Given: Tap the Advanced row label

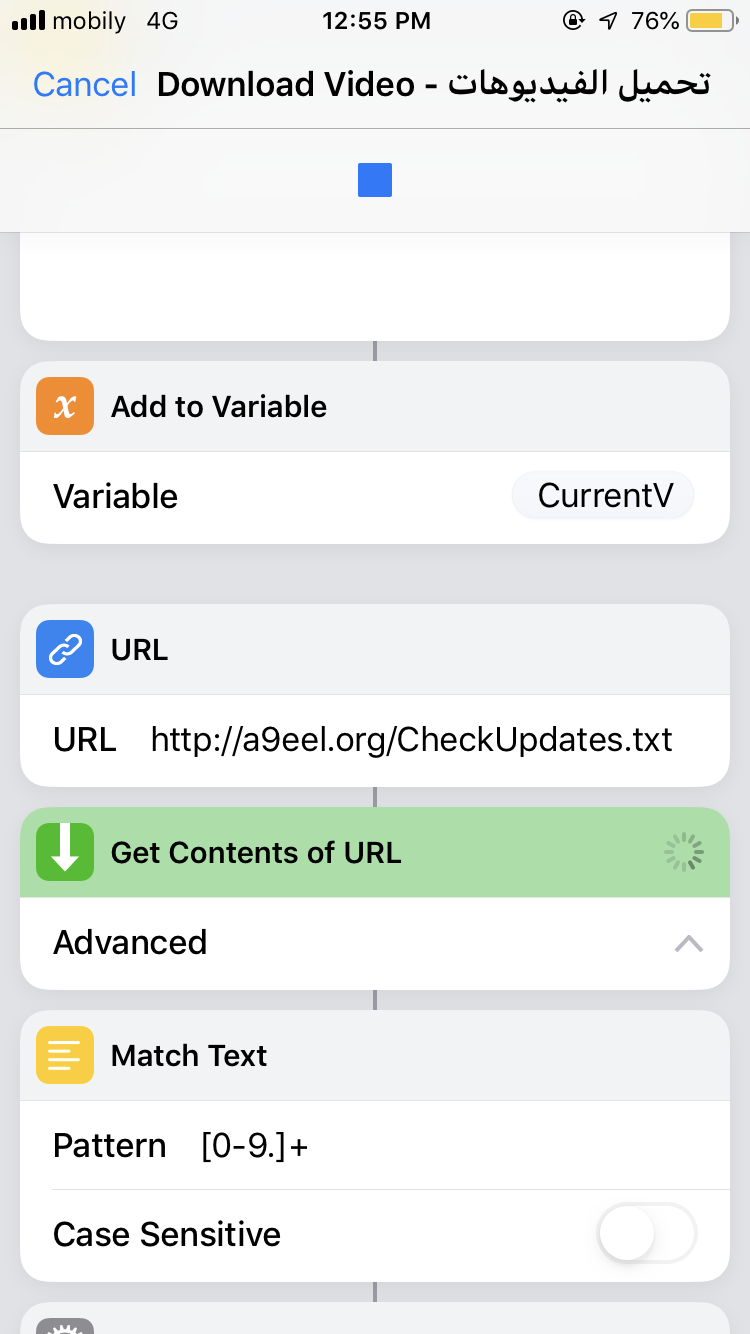Looking at the screenshot, I should click(130, 942).
